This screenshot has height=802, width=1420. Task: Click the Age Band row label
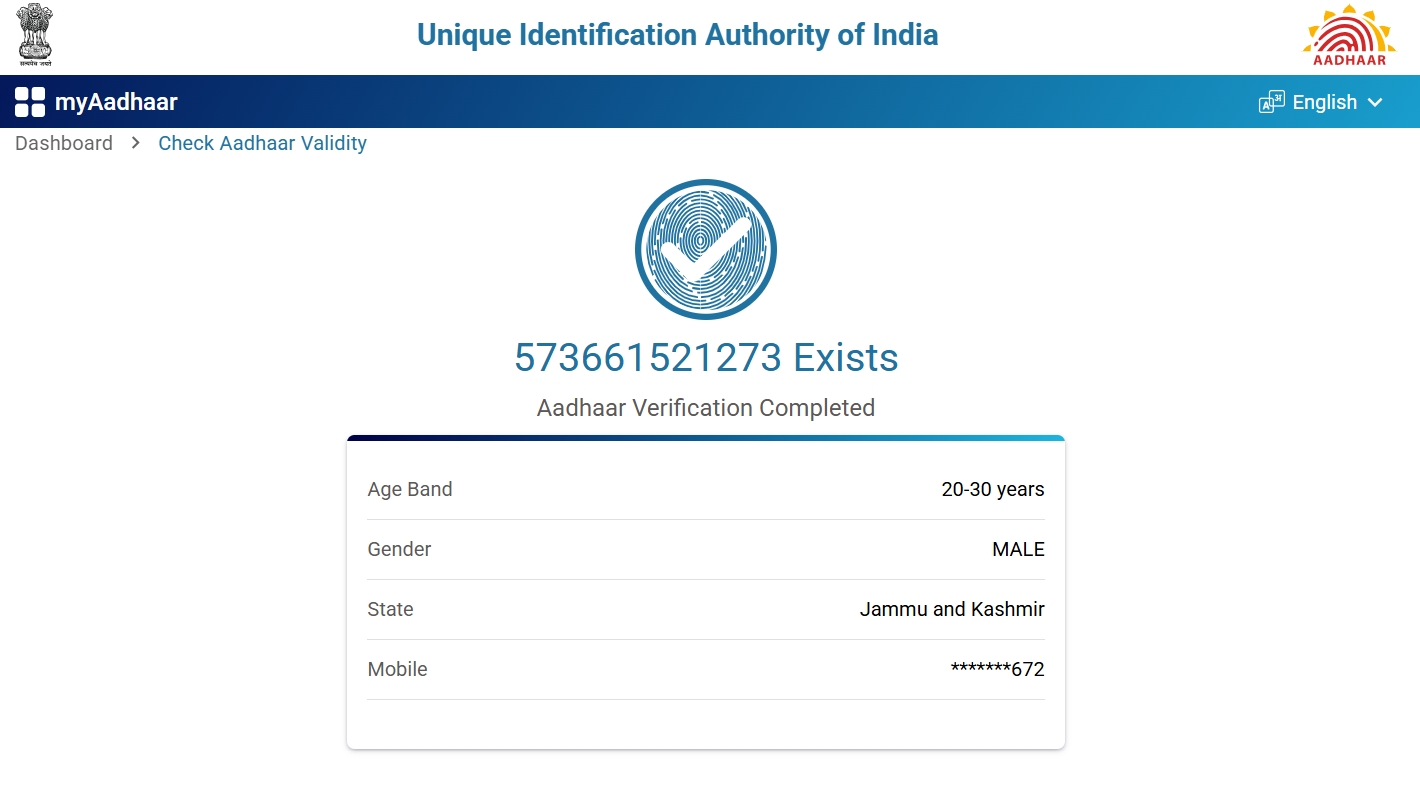point(410,489)
